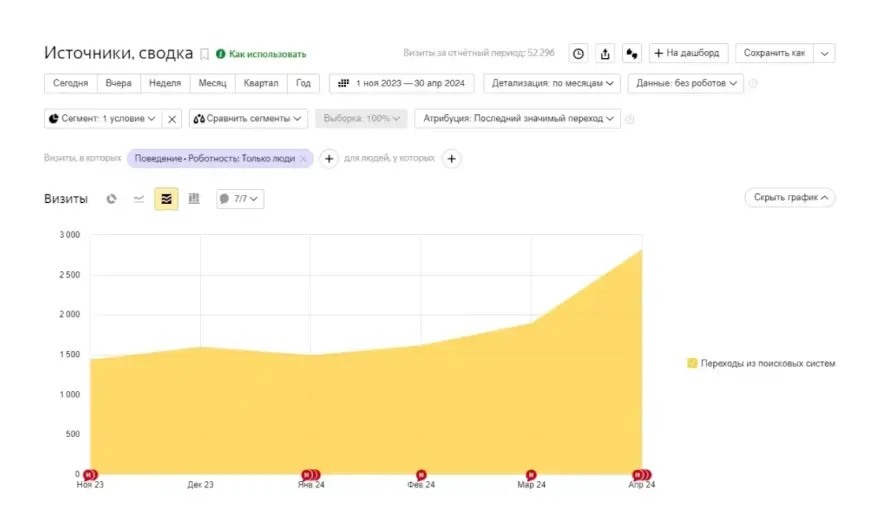Remove the Поведение Роботность filter chip
This screenshot has height=532, width=880.
click(x=303, y=158)
